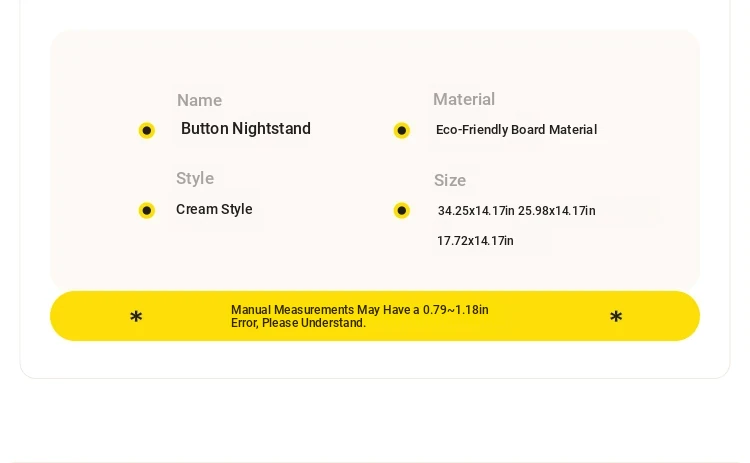
Task: Click the bullet beside Cream Style
Action: click(147, 210)
